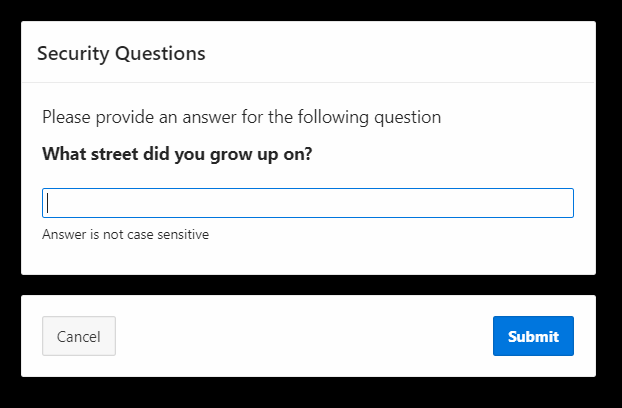622x408 pixels.
Task: Click the "Answer is not case sensitive" hint
Action: pos(125,235)
